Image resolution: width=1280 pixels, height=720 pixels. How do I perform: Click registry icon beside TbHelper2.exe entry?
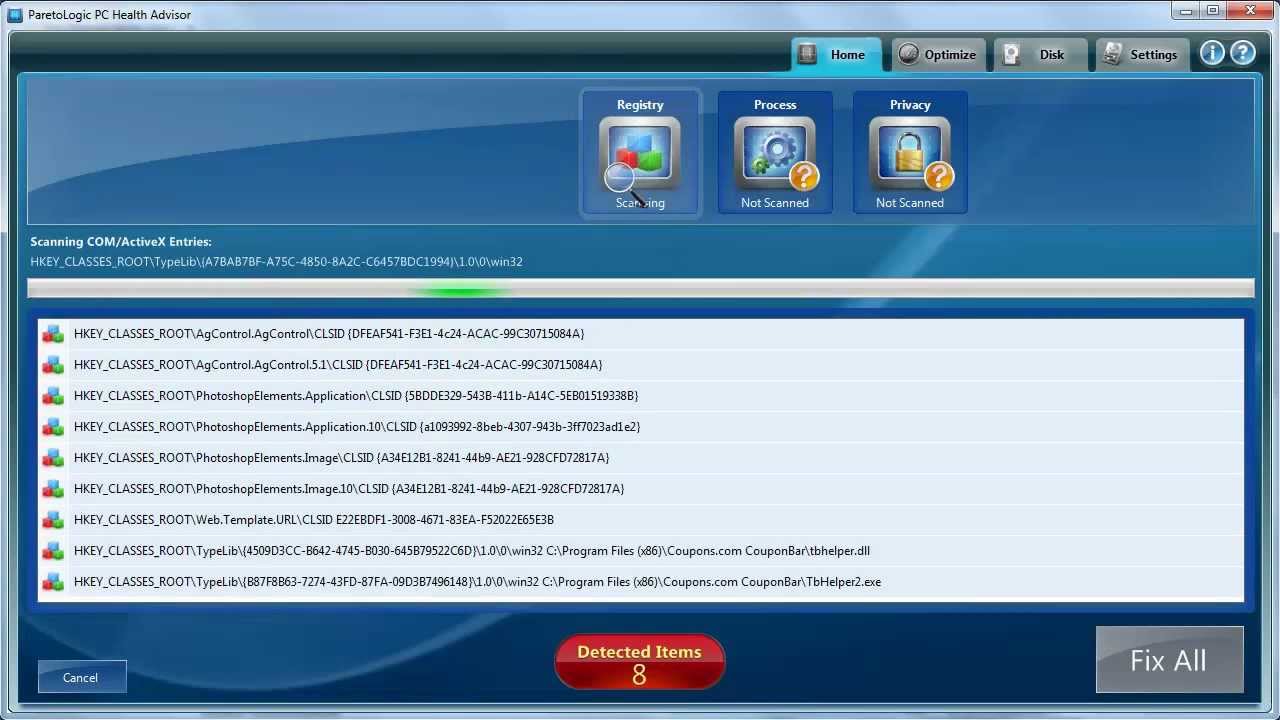coord(53,582)
